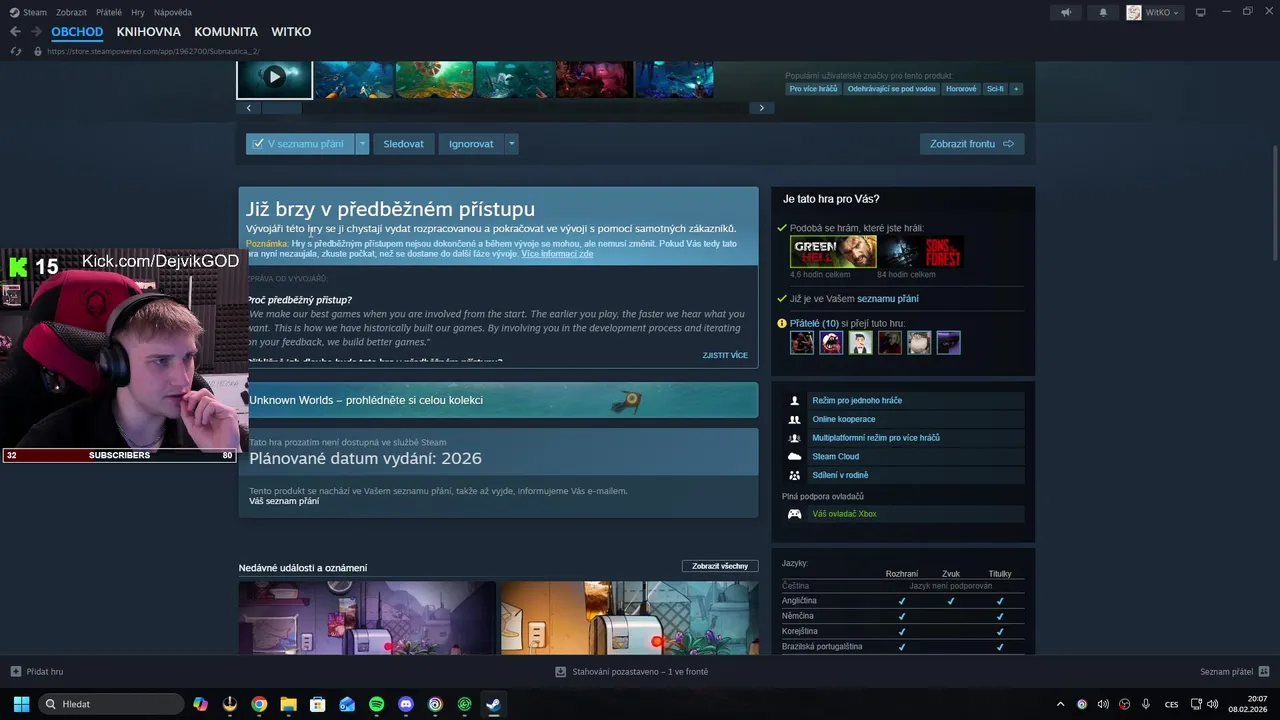This screenshot has height=720, width=1280.
Task: Select the Hororové tag
Action: [x=961, y=89]
